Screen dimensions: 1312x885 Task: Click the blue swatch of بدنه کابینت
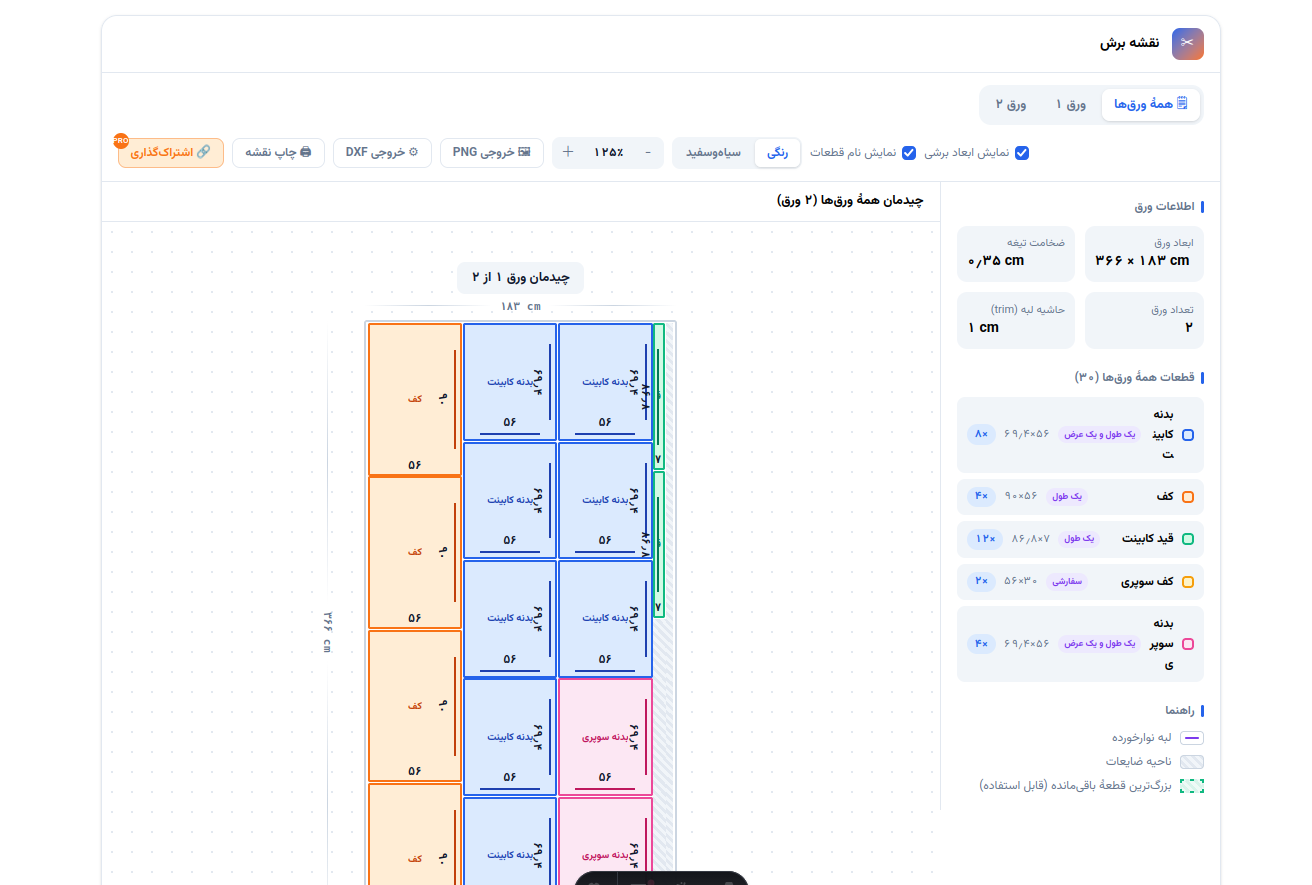(1188, 435)
